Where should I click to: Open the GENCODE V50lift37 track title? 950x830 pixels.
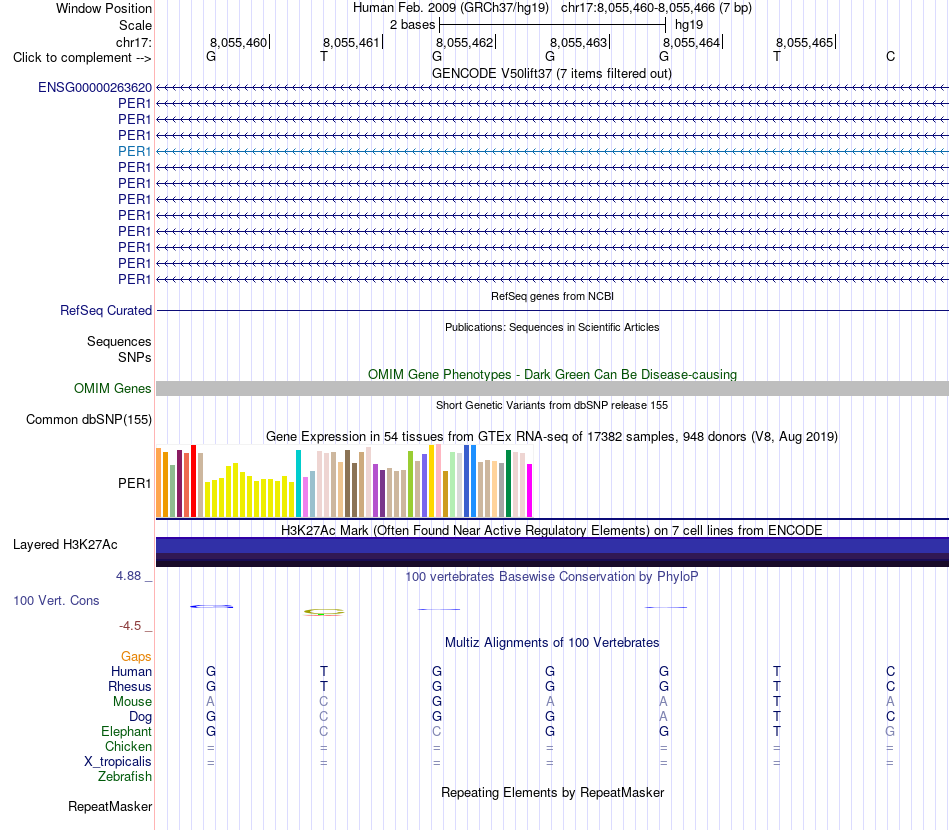pos(551,73)
